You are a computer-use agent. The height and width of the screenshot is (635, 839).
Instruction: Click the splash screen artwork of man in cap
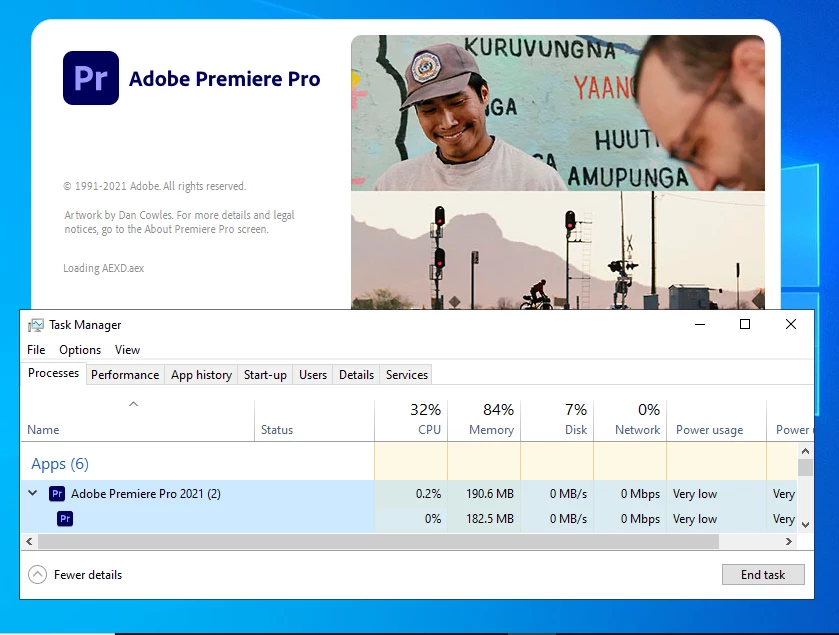(558, 113)
